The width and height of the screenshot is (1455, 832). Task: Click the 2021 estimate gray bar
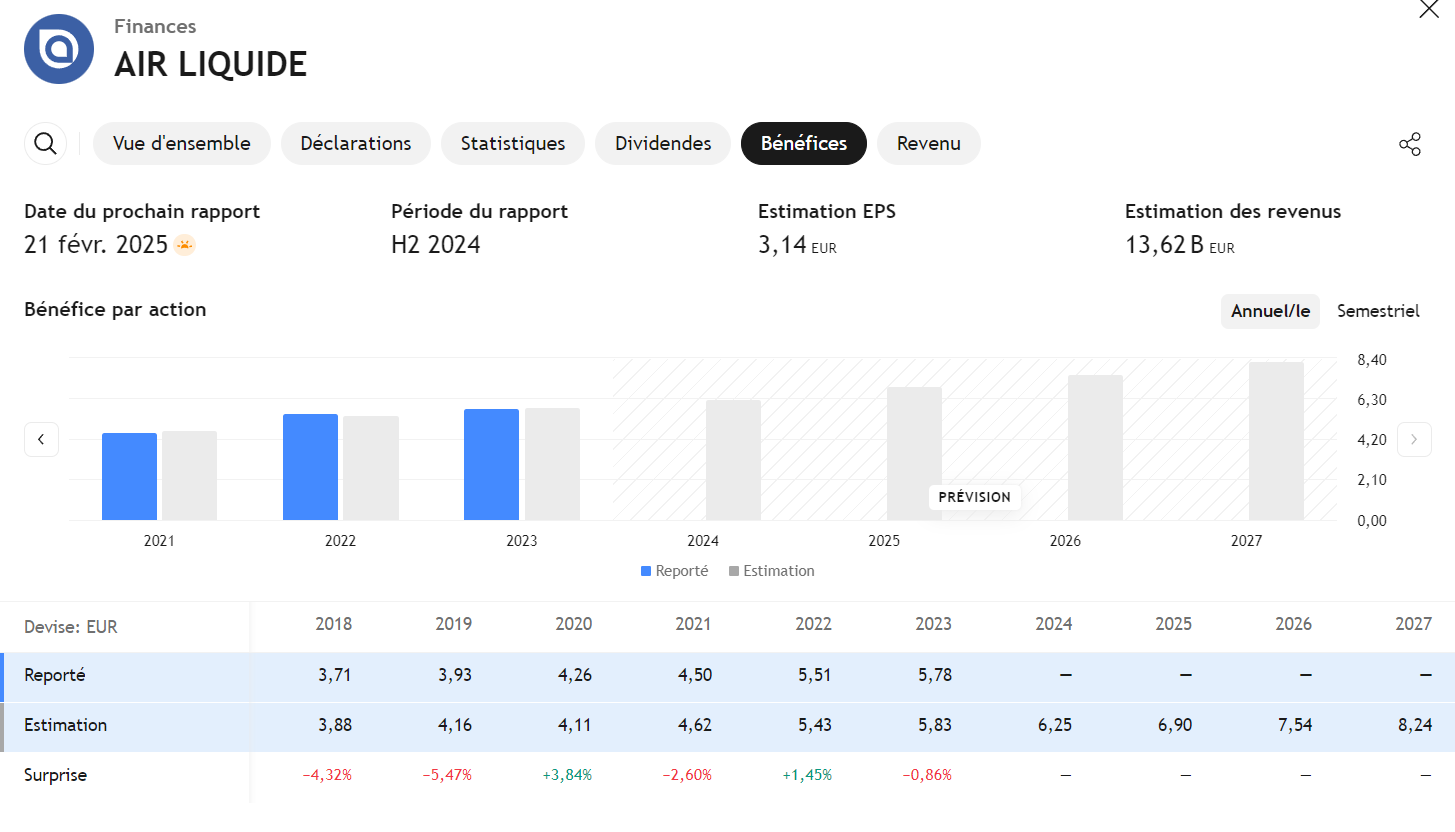coord(190,476)
